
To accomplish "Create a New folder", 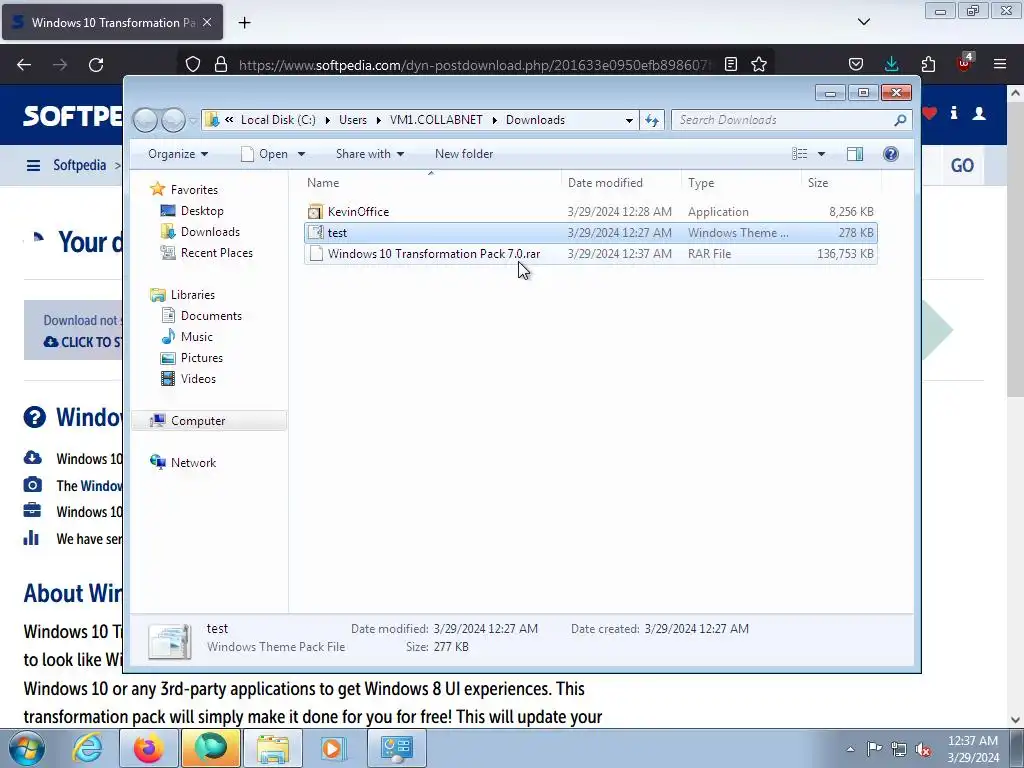I will (464, 154).
